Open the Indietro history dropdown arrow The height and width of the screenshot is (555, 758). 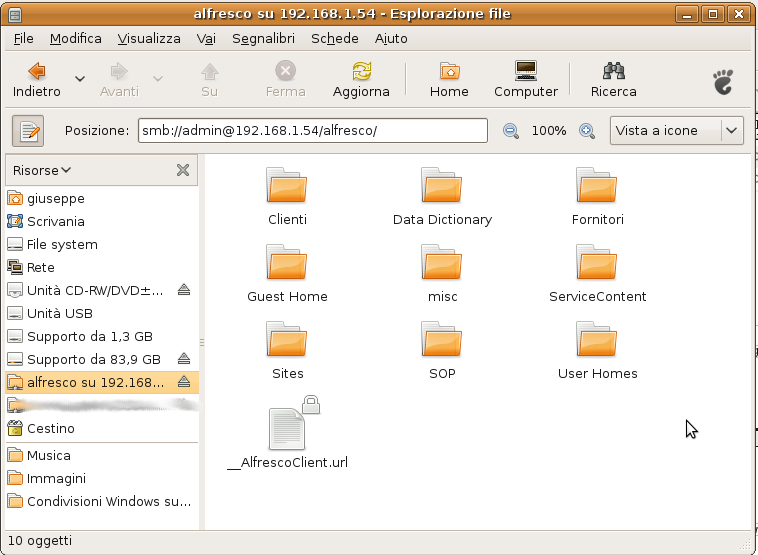point(80,78)
